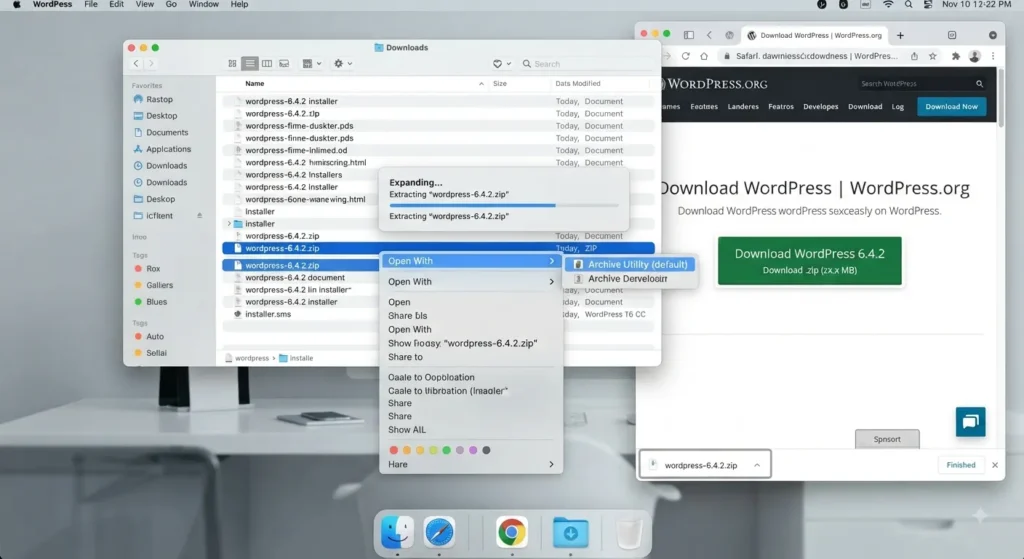Image resolution: width=1024 pixels, height=559 pixels.
Task: Select the Blues green tag in sidebar
Action: (156, 302)
